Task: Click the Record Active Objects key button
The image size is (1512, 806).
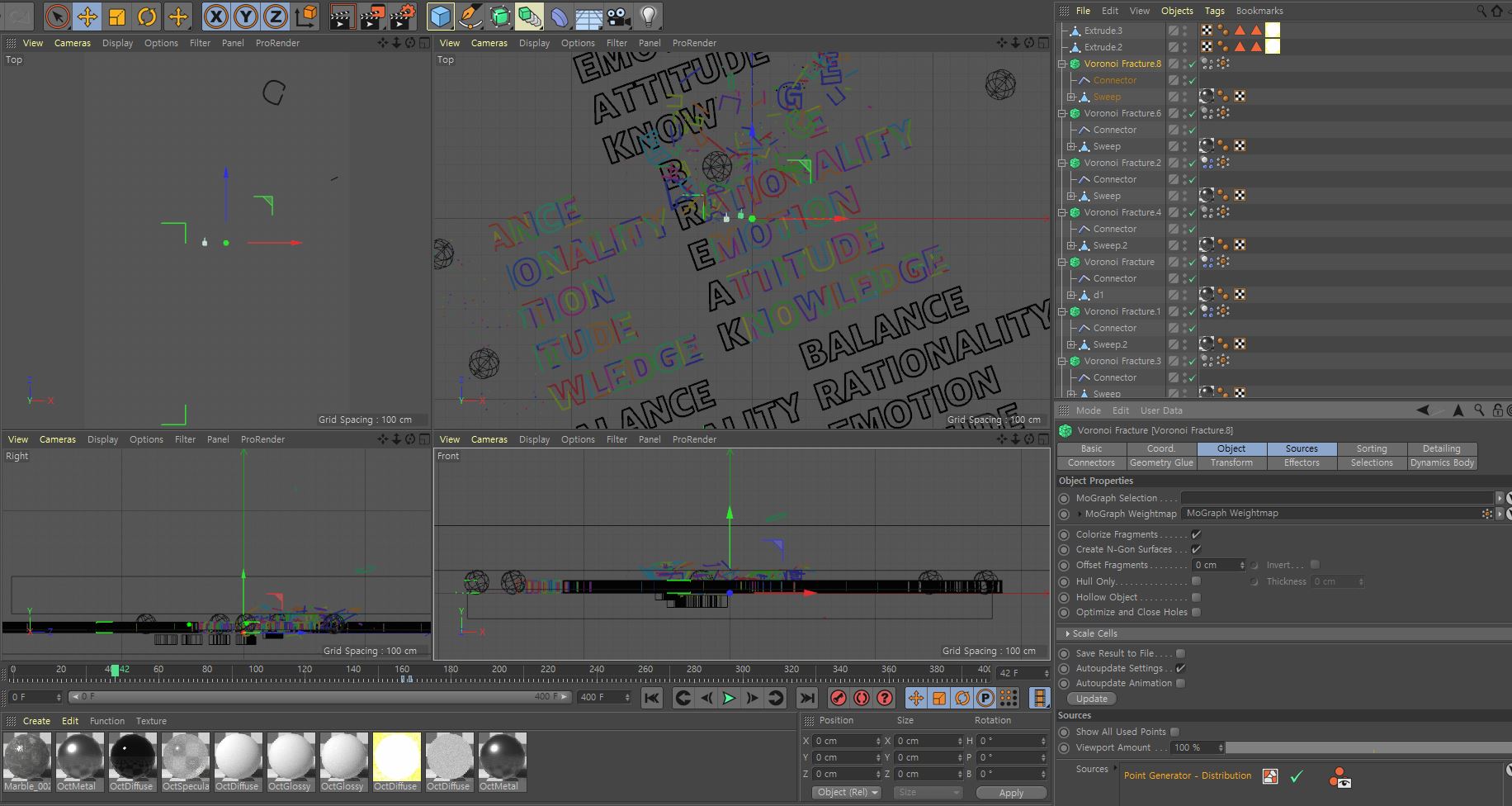Action: [839, 698]
